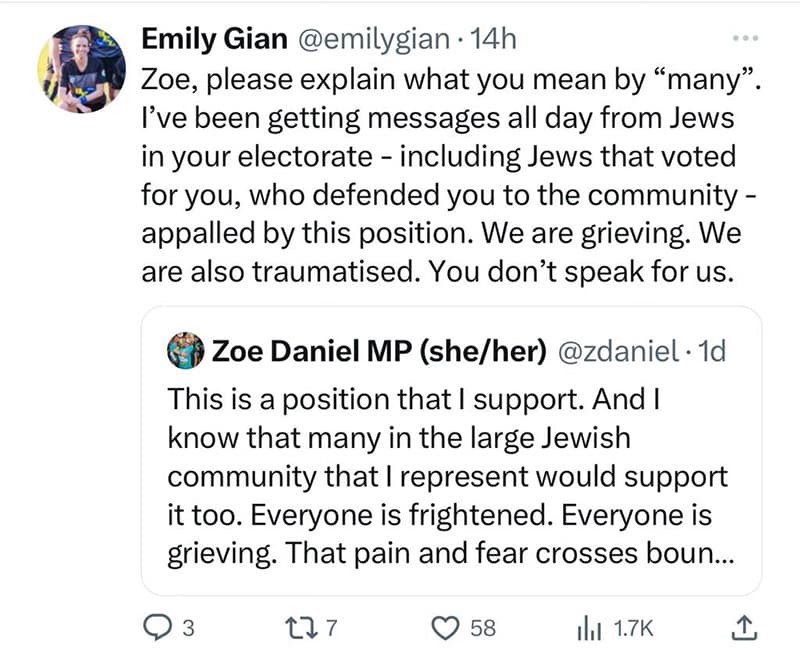Open the view analytics bar chart icon
The image size is (800, 659).
pos(589,628)
